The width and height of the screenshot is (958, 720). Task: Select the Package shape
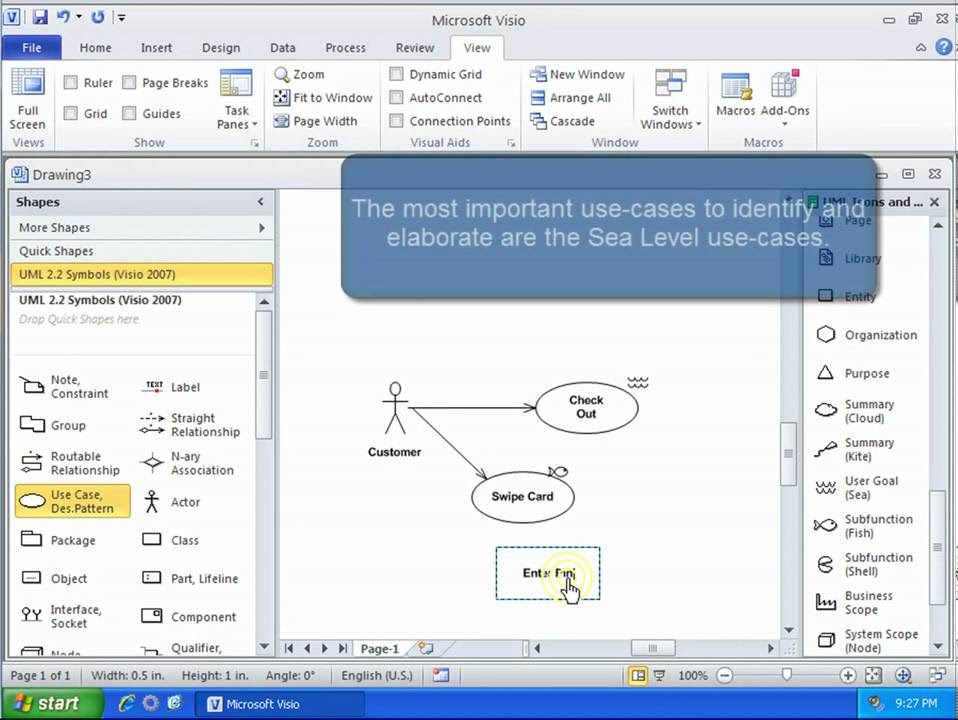[x=58, y=540]
